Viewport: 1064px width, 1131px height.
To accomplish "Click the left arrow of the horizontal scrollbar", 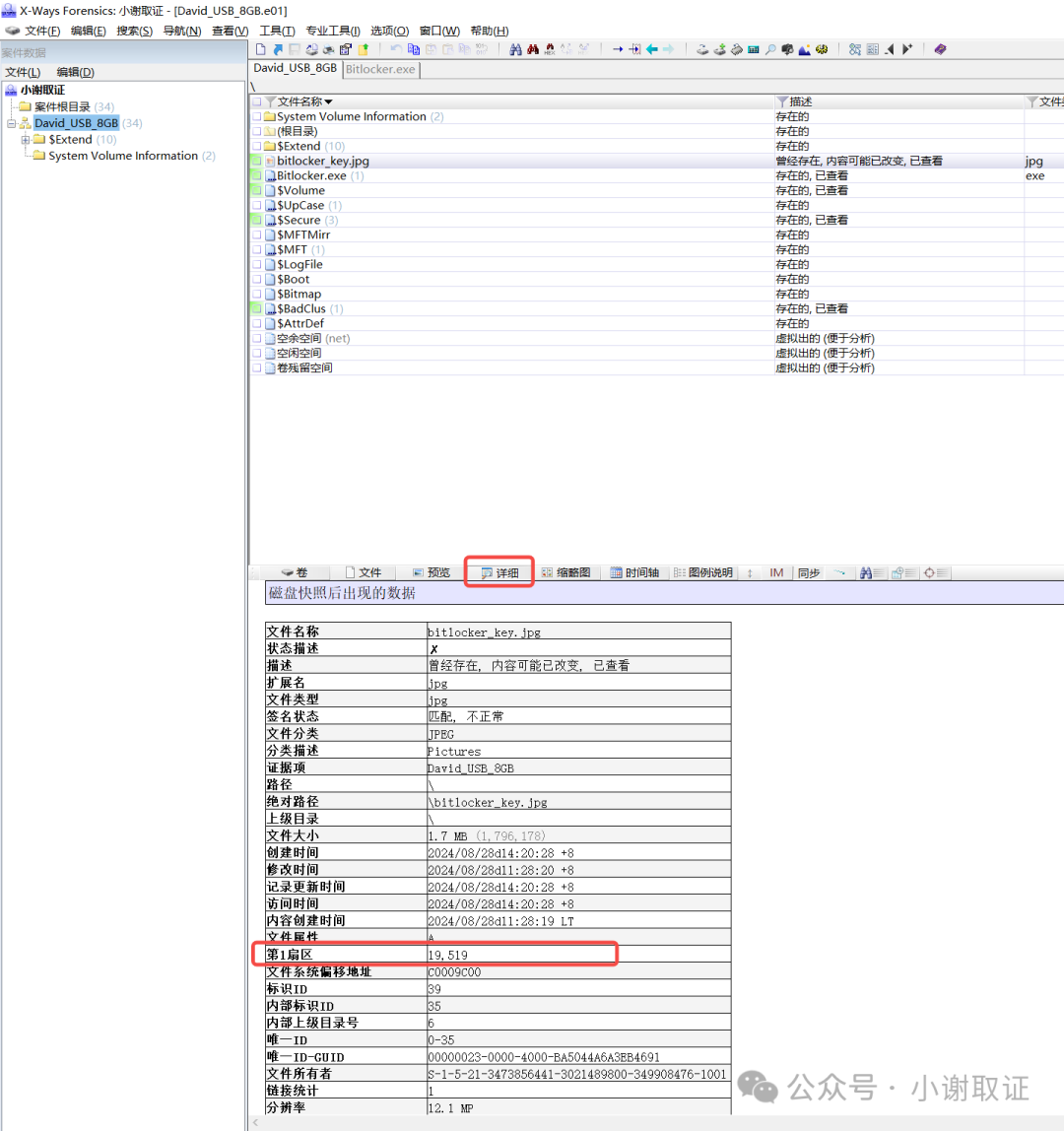I will click(x=255, y=1123).
